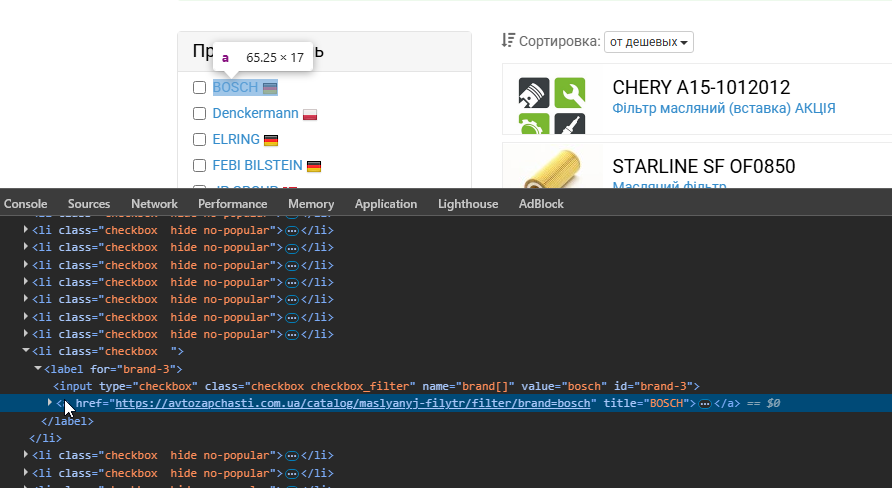892x488 pixels.
Task: Click the flag icon beside BOSCH
Action: tap(270, 88)
